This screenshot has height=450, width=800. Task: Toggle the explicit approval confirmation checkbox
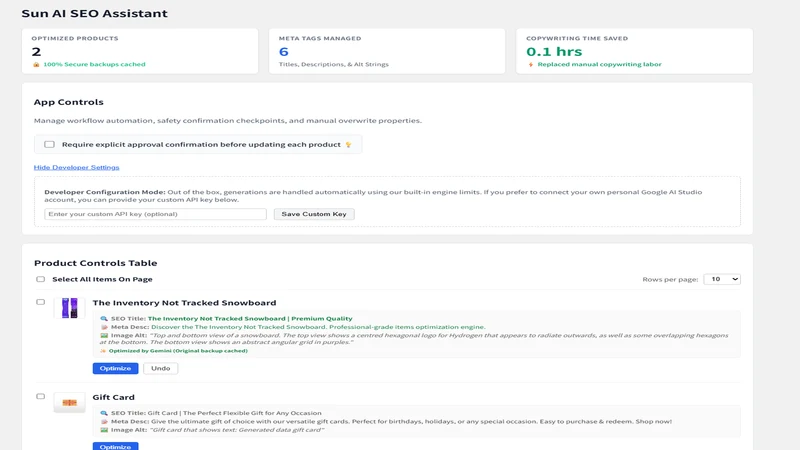pyautogui.click(x=49, y=144)
